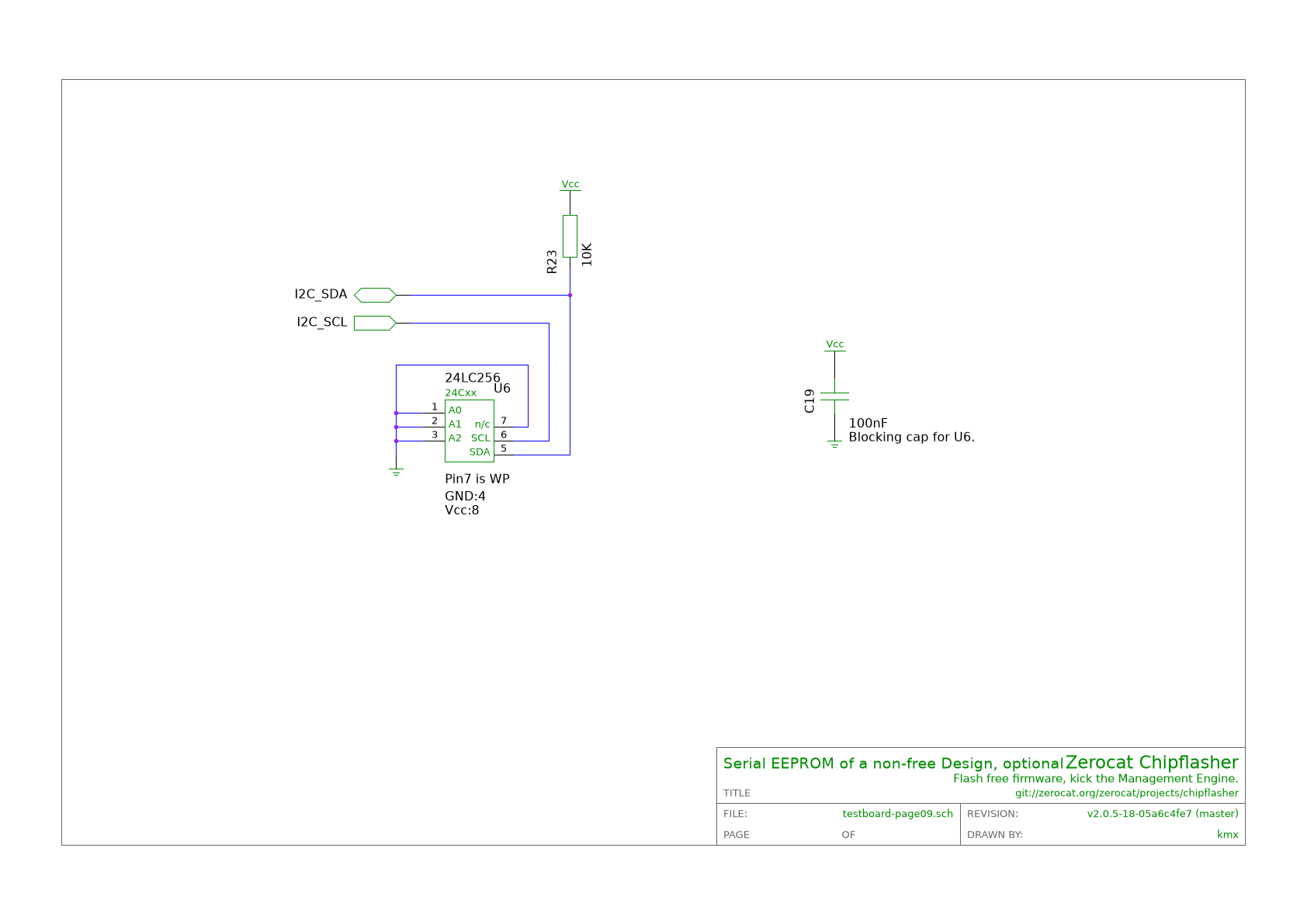Image resolution: width=1307 pixels, height=924 pixels.
Task: Click the junction dot at pin 1 wire
Action: 396,413
